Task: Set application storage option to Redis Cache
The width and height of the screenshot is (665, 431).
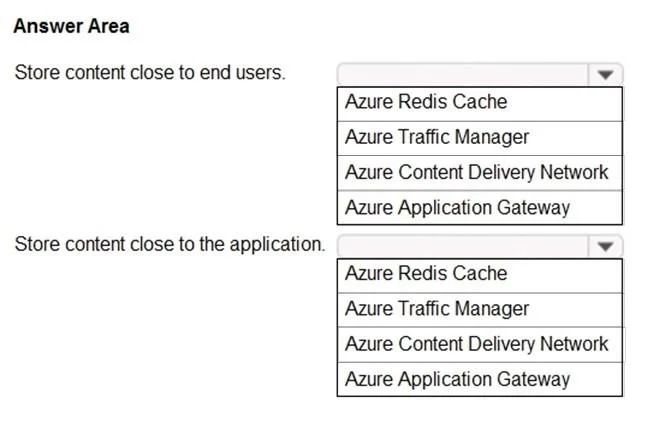Action: pos(480,276)
